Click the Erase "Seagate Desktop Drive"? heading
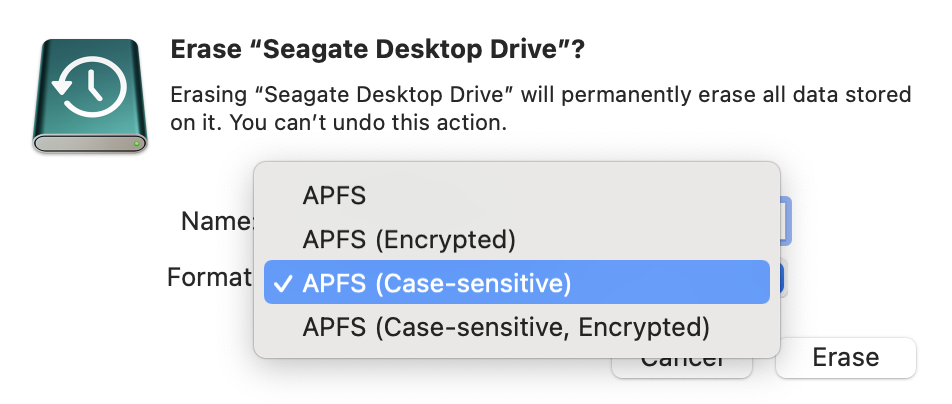952x404 pixels. 378,51
